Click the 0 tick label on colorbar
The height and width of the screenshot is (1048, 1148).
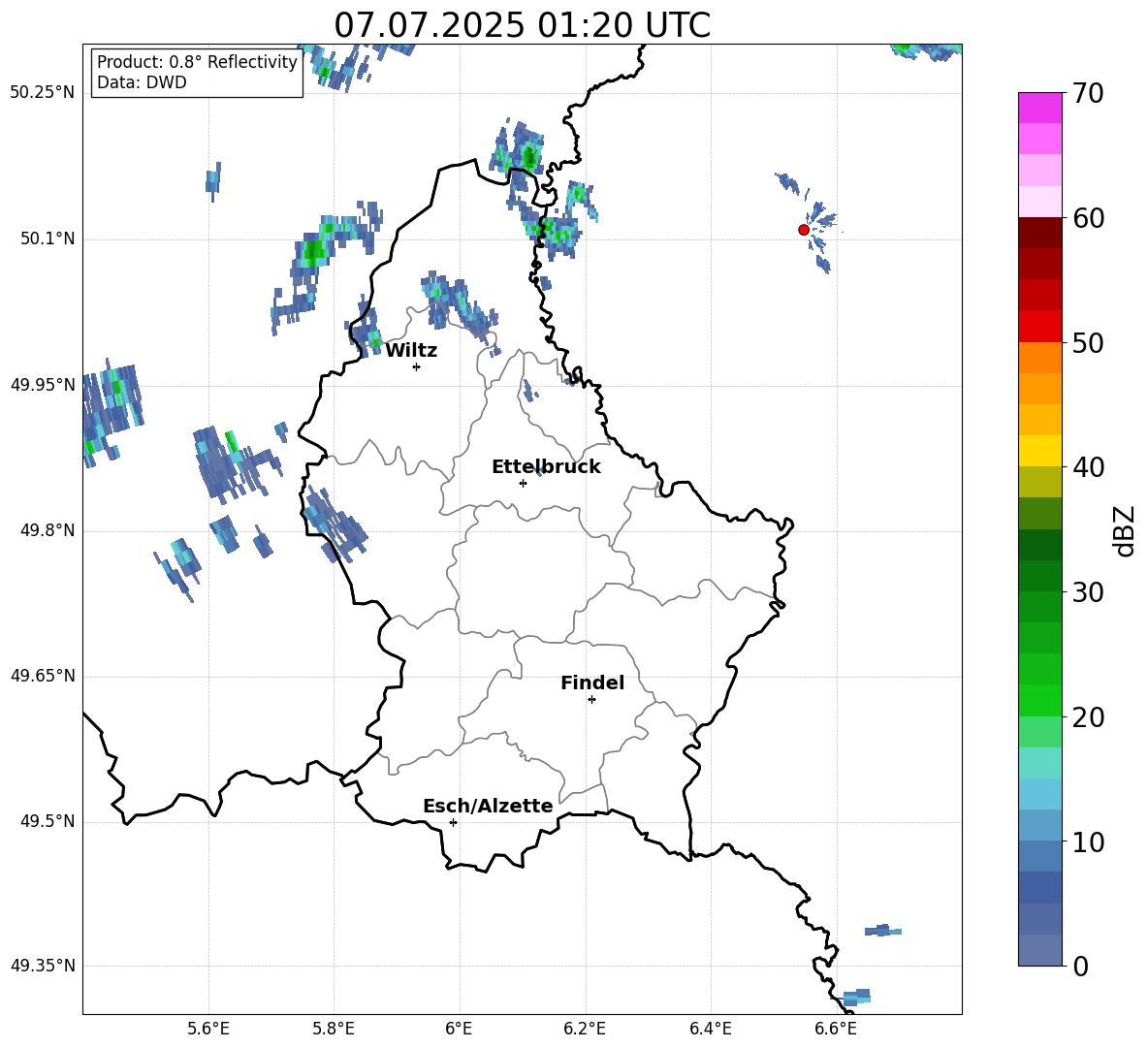pyautogui.click(x=1080, y=967)
